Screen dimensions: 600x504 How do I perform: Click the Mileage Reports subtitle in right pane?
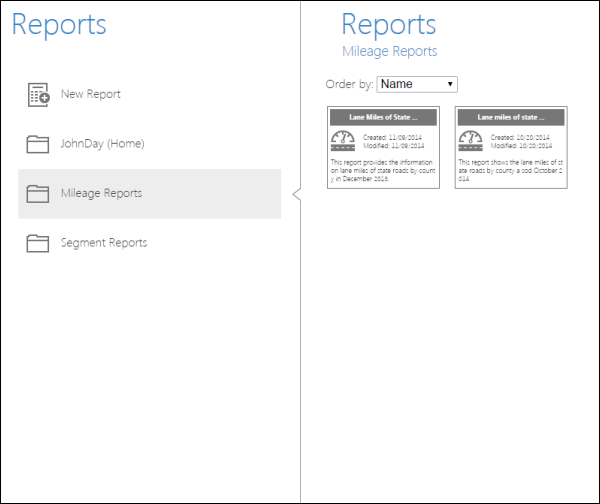click(x=389, y=51)
